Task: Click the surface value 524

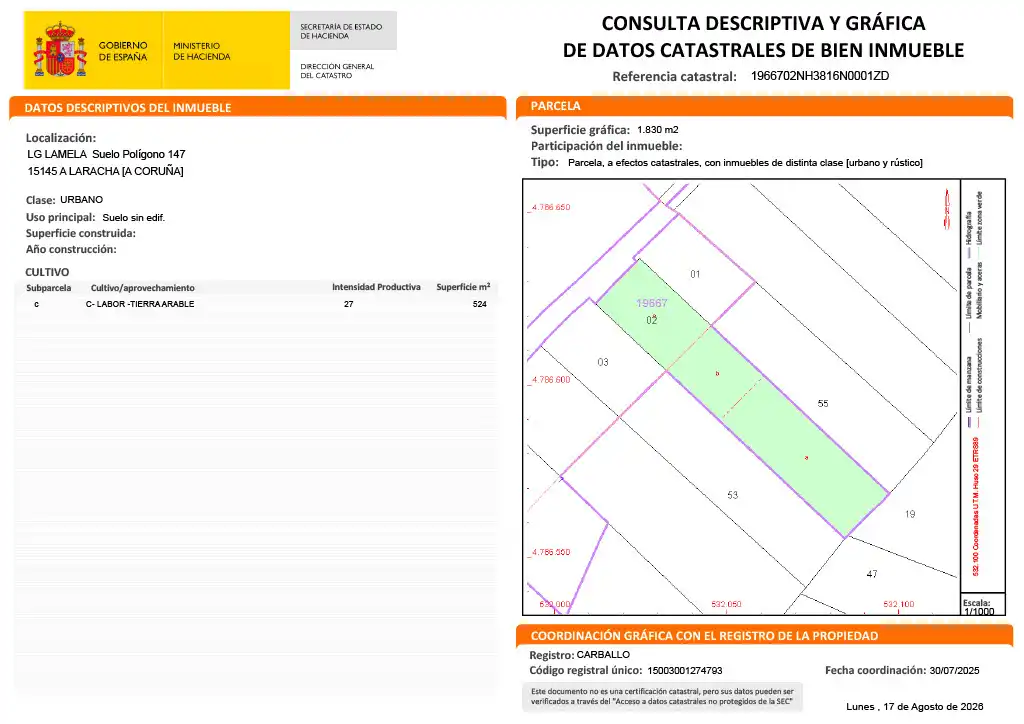Action: point(479,304)
